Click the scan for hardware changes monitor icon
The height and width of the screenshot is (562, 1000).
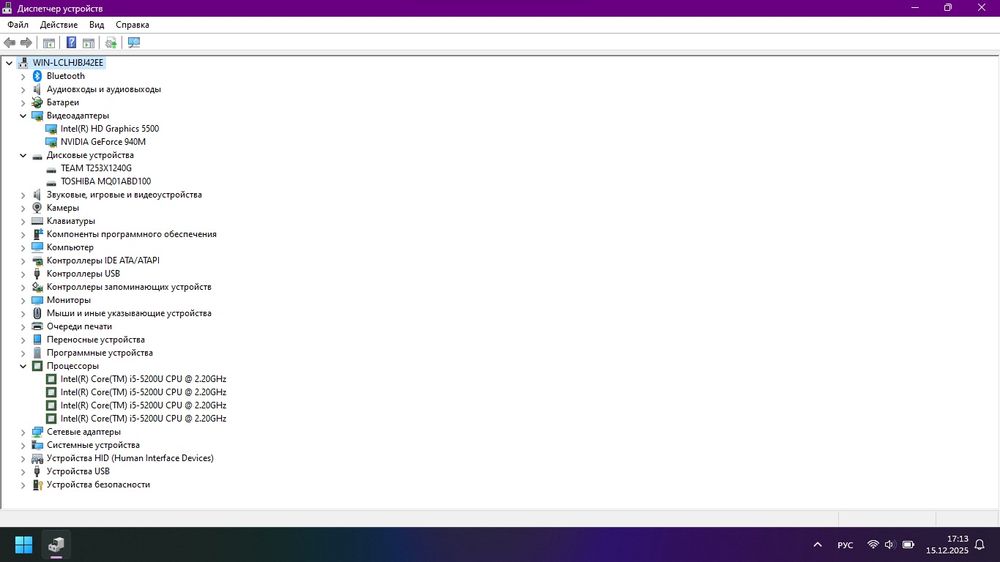pos(134,43)
